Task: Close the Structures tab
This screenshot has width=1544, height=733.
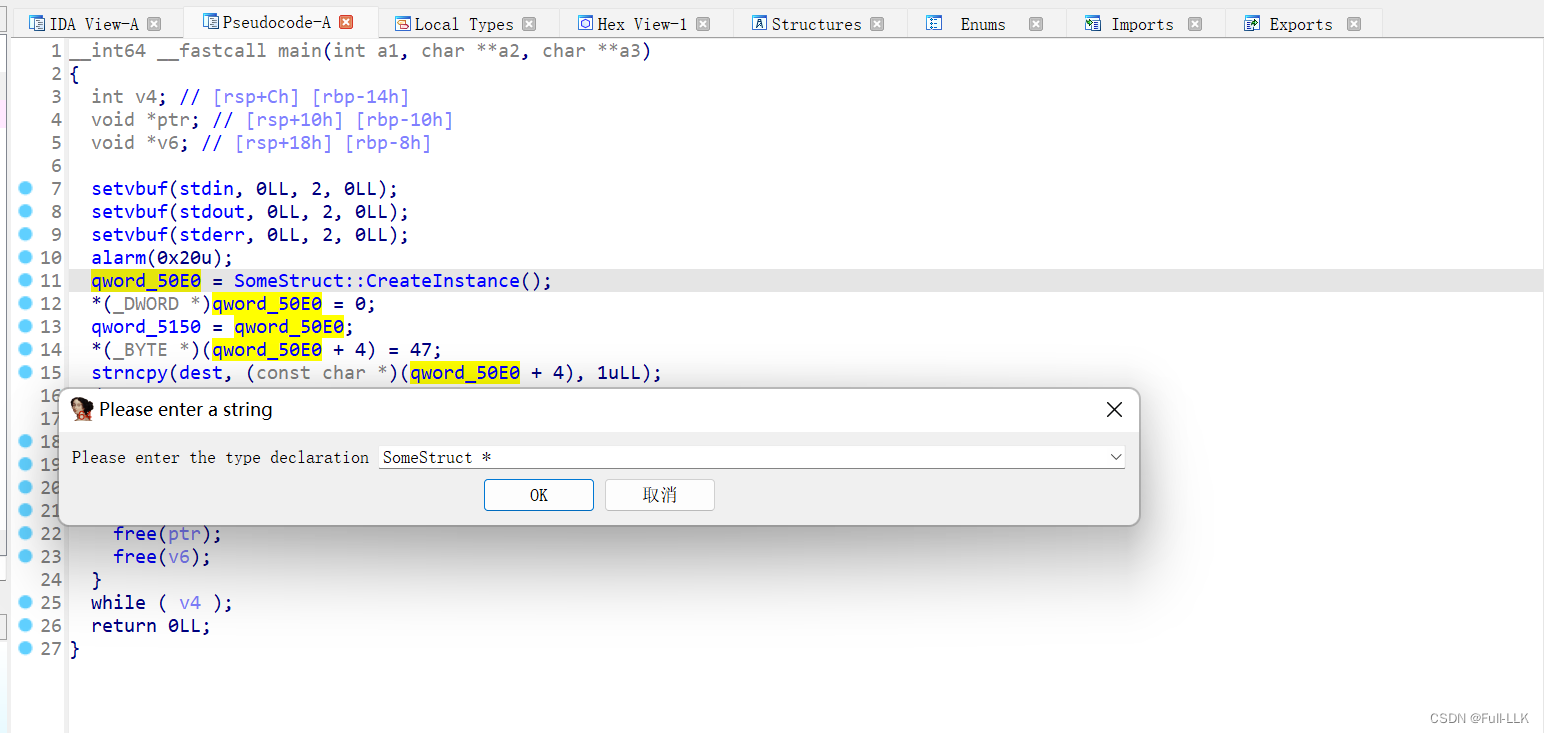Action: pos(877,24)
